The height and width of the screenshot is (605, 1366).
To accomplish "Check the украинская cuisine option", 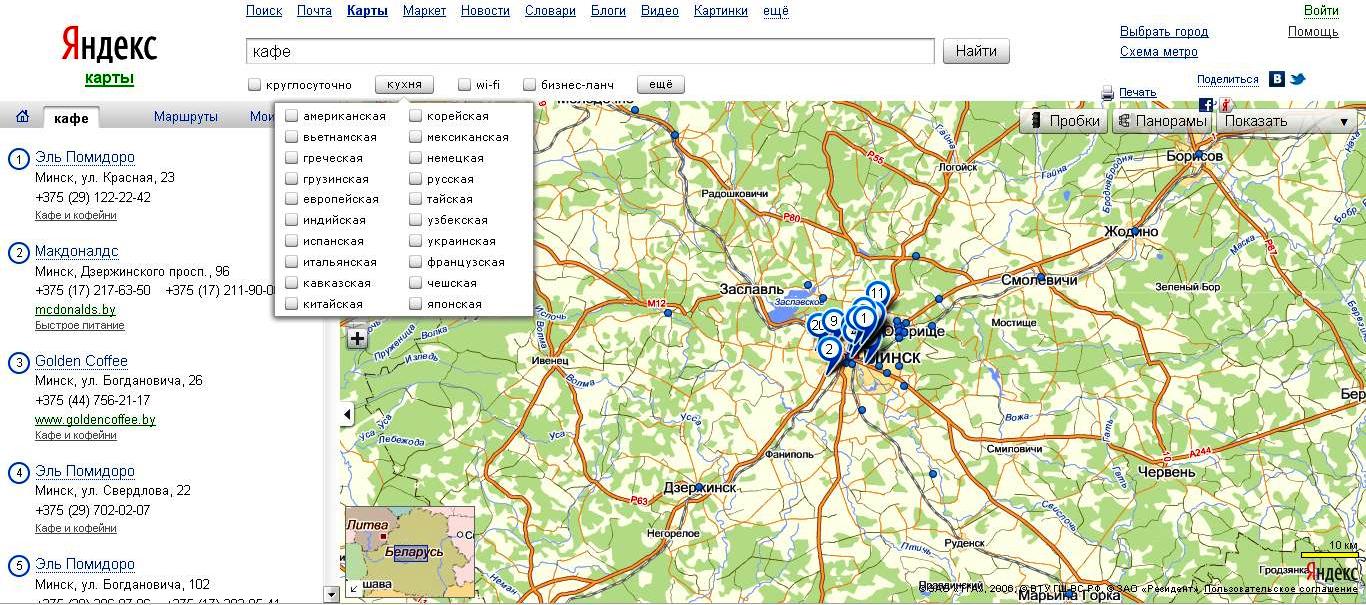I will (x=416, y=241).
